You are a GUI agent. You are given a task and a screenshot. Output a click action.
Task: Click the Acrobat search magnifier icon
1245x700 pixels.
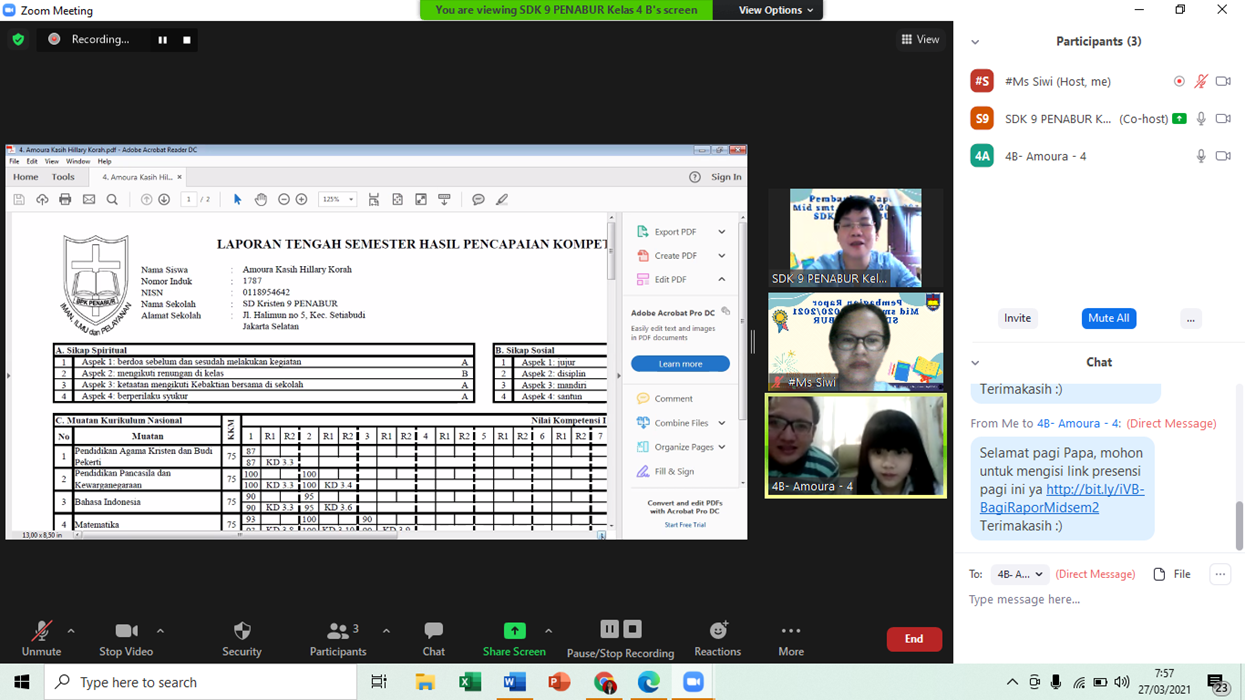pyautogui.click(x=112, y=200)
